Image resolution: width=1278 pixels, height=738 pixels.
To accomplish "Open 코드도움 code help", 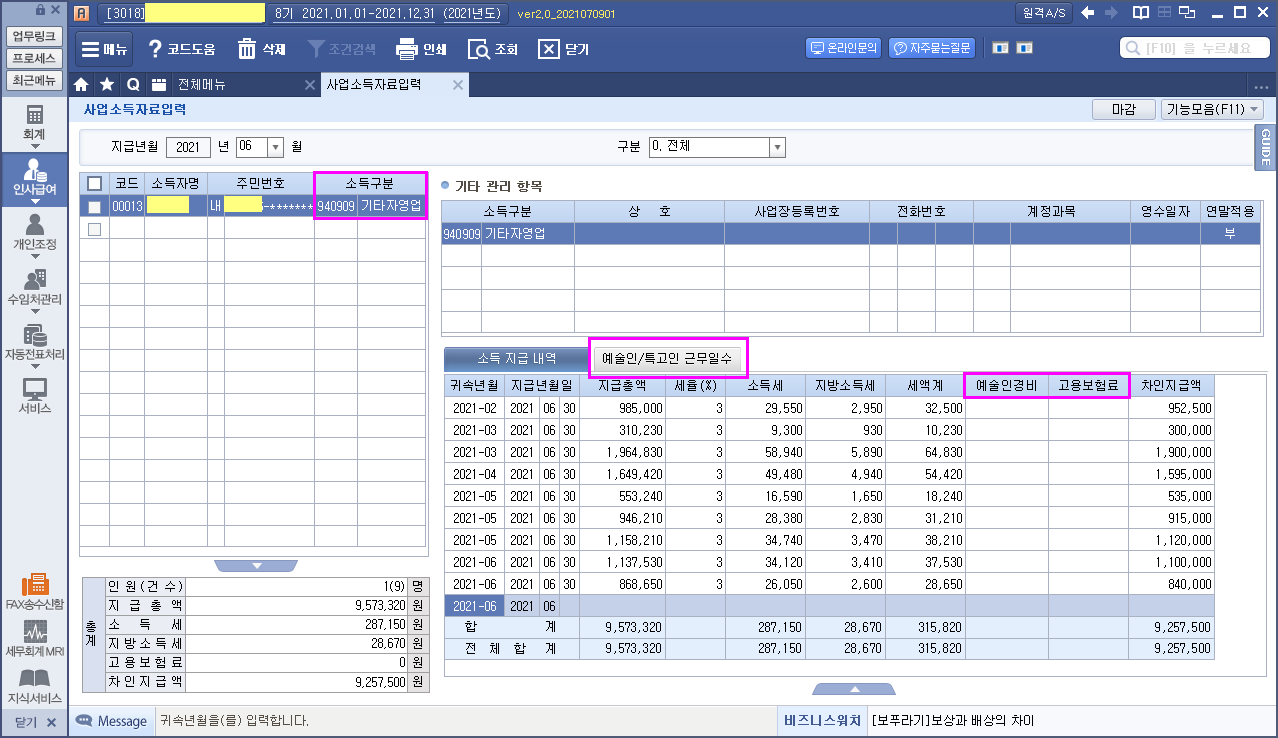I will coord(181,49).
